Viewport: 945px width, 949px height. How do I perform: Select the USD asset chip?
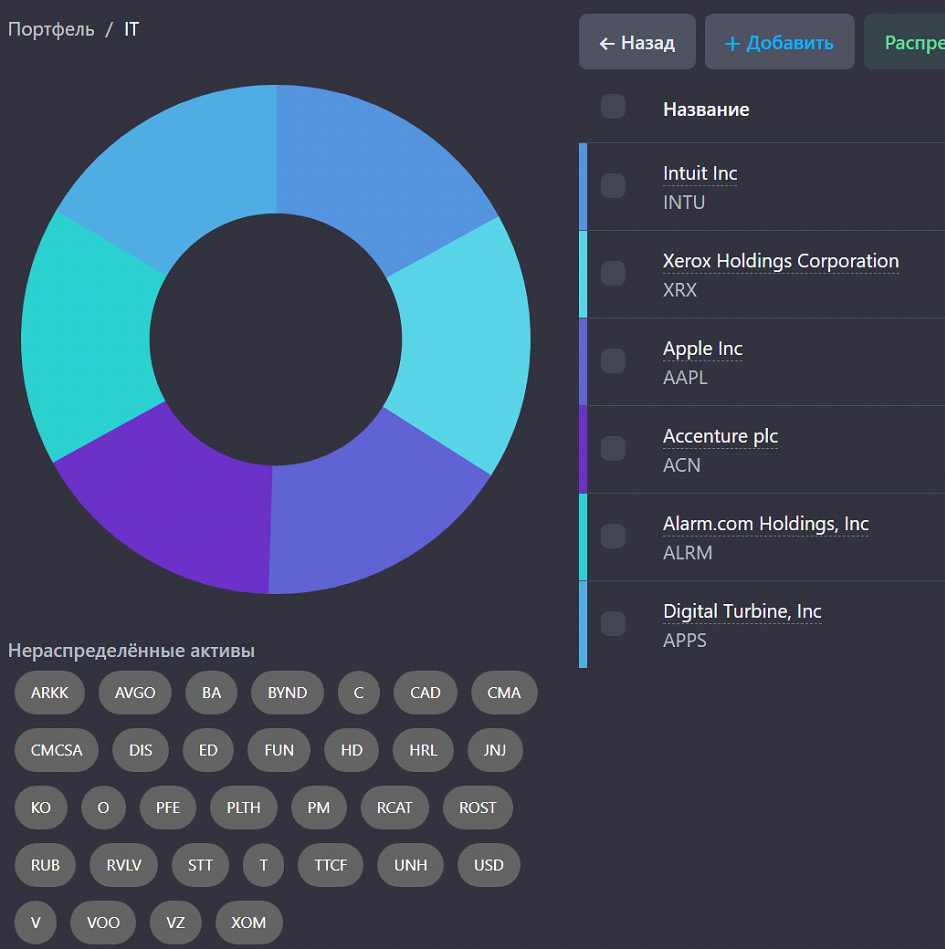[489, 865]
